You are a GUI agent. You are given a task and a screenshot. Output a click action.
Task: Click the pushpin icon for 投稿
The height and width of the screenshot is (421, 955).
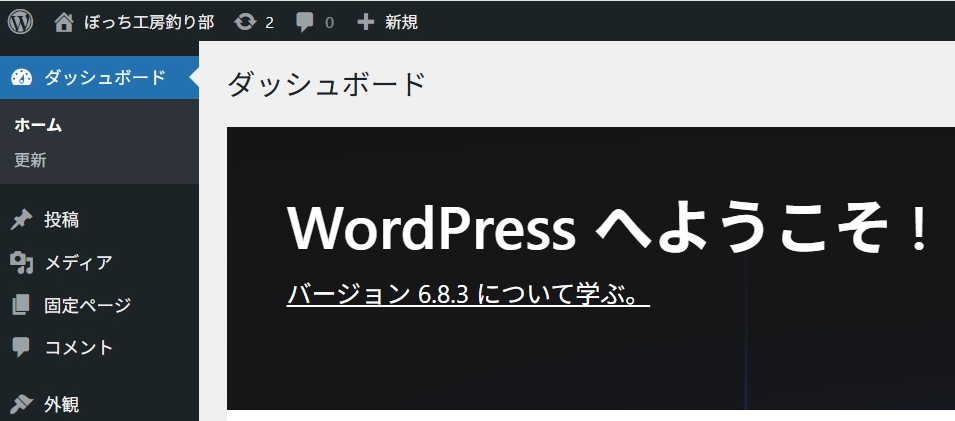tap(22, 220)
